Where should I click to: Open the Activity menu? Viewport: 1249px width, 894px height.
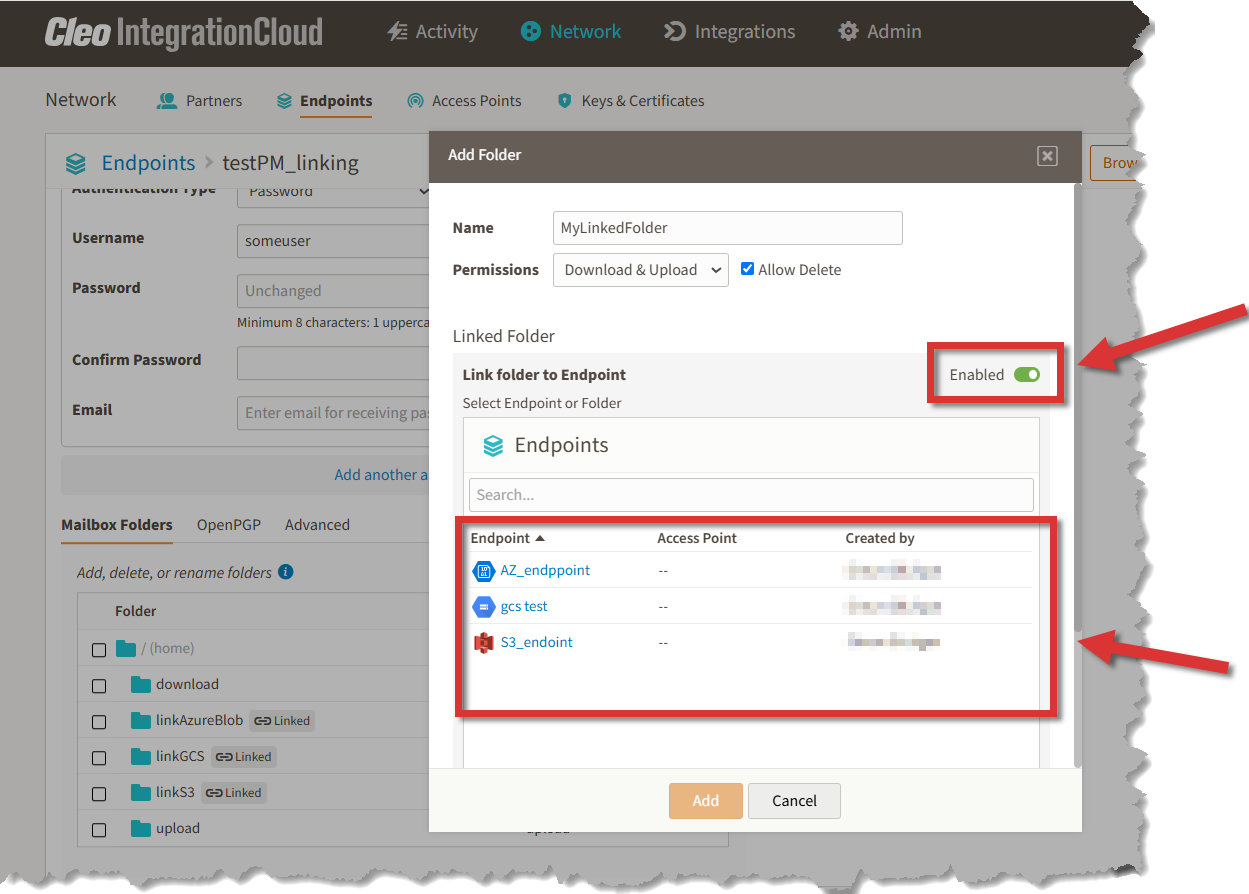click(x=432, y=32)
